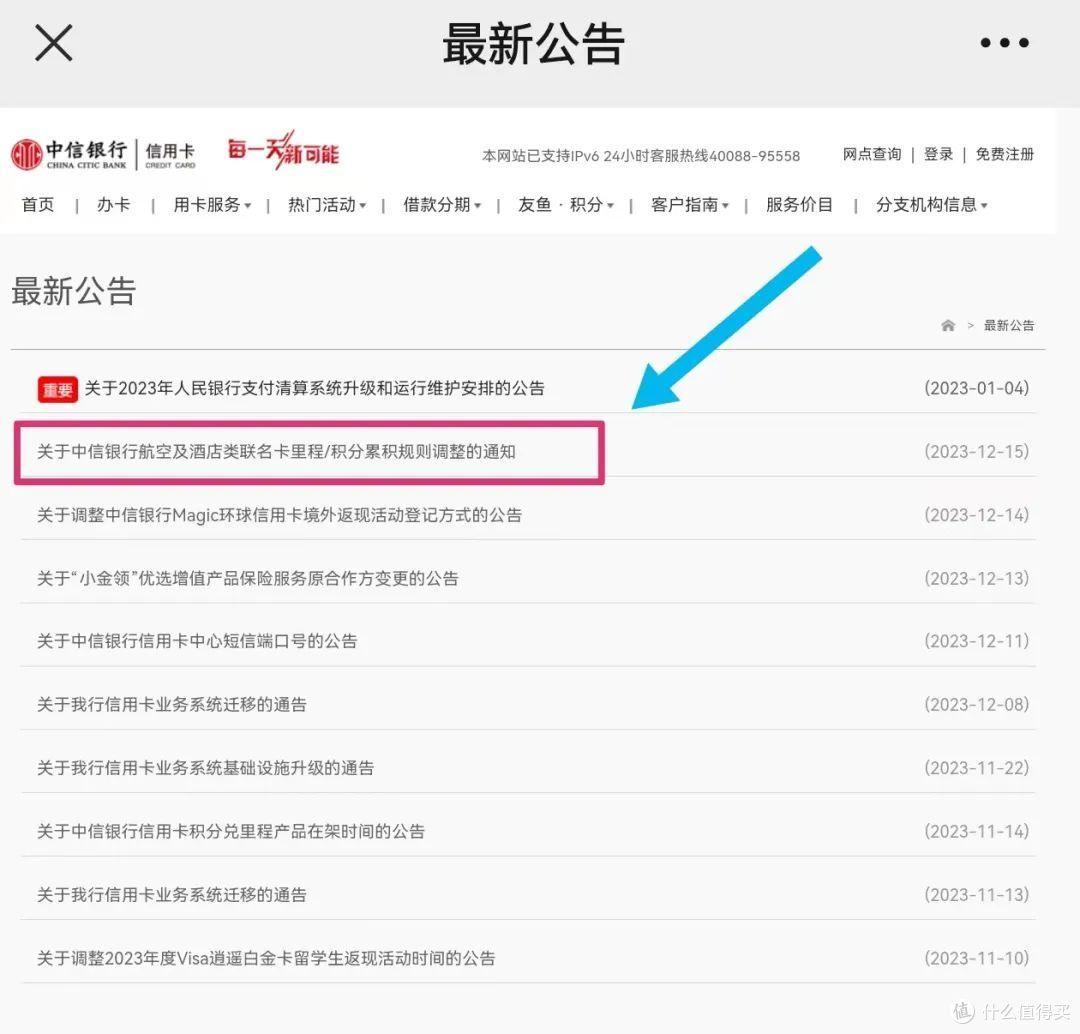Viewport: 1080px width, 1034px height.
Task: Open the 信用卡中心短信端口号 announcement
Action: 197,641
